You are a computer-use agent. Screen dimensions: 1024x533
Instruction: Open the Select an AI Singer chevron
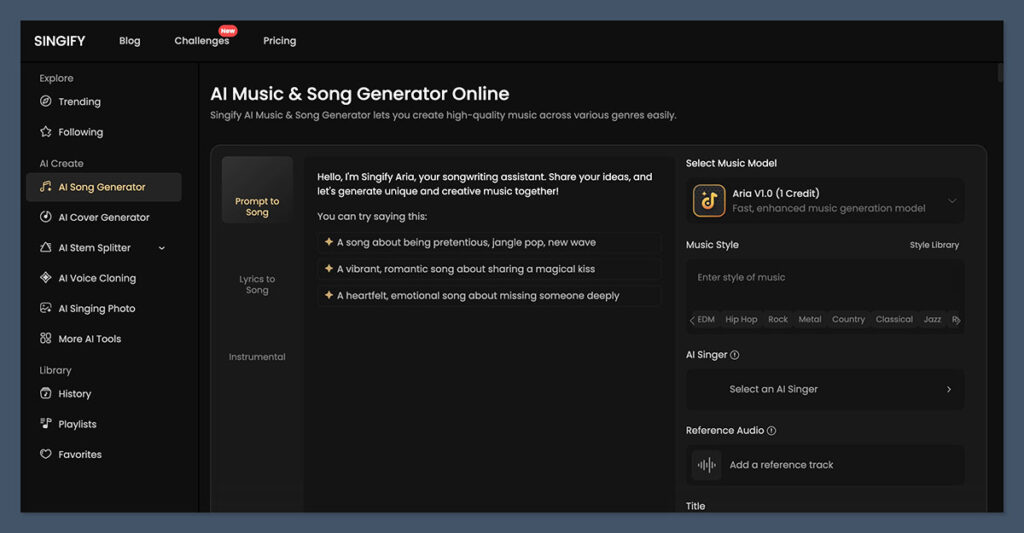pos(949,389)
